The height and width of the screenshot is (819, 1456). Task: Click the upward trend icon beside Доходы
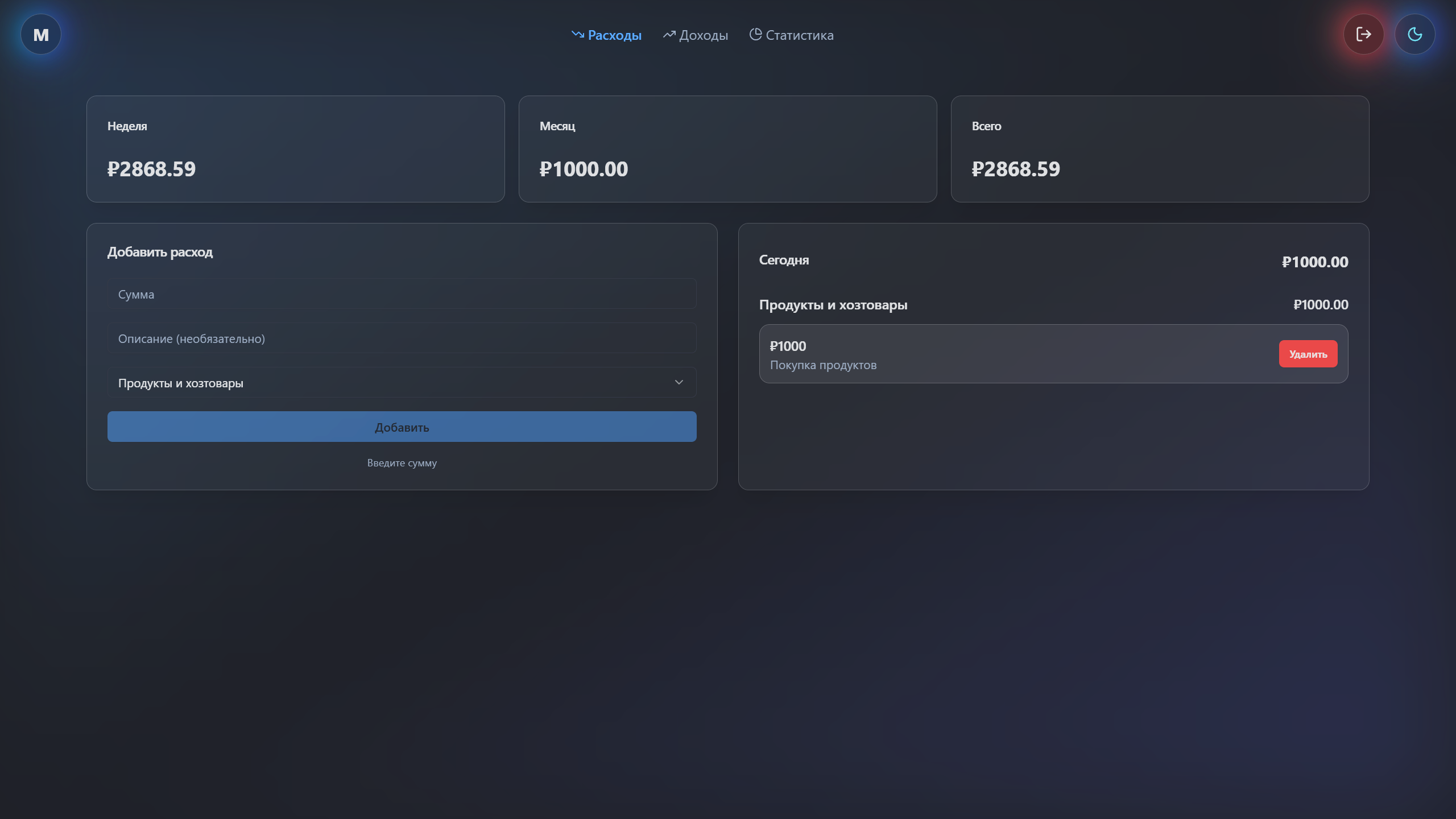coord(669,35)
